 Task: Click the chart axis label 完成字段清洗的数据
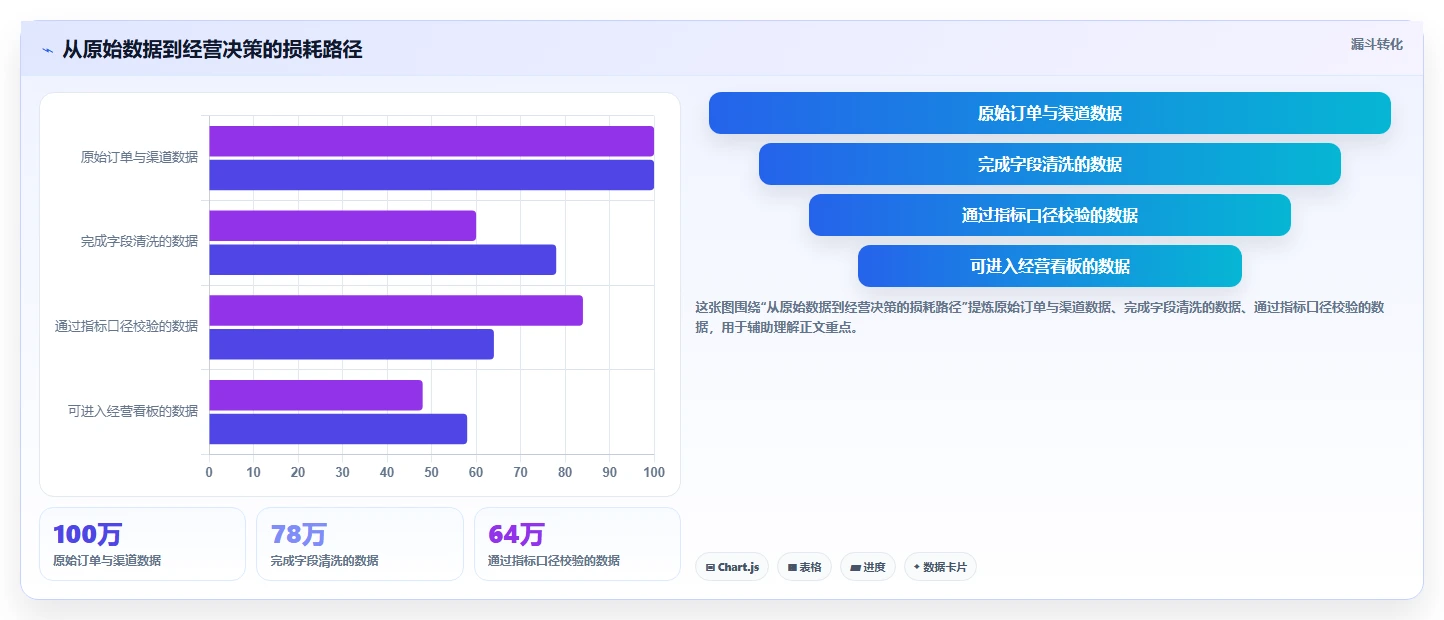point(139,242)
